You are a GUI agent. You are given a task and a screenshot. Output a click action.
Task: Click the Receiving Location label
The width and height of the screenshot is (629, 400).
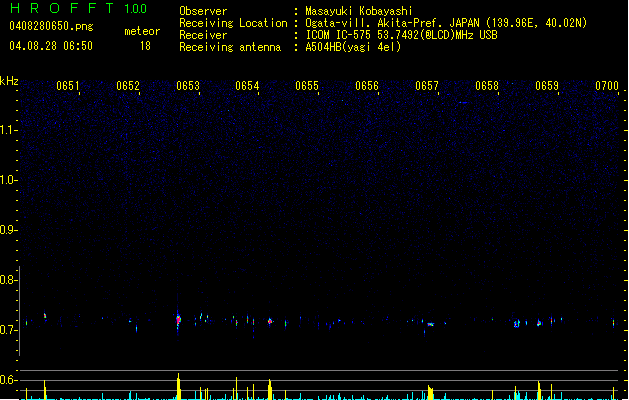[x=233, y=23]
